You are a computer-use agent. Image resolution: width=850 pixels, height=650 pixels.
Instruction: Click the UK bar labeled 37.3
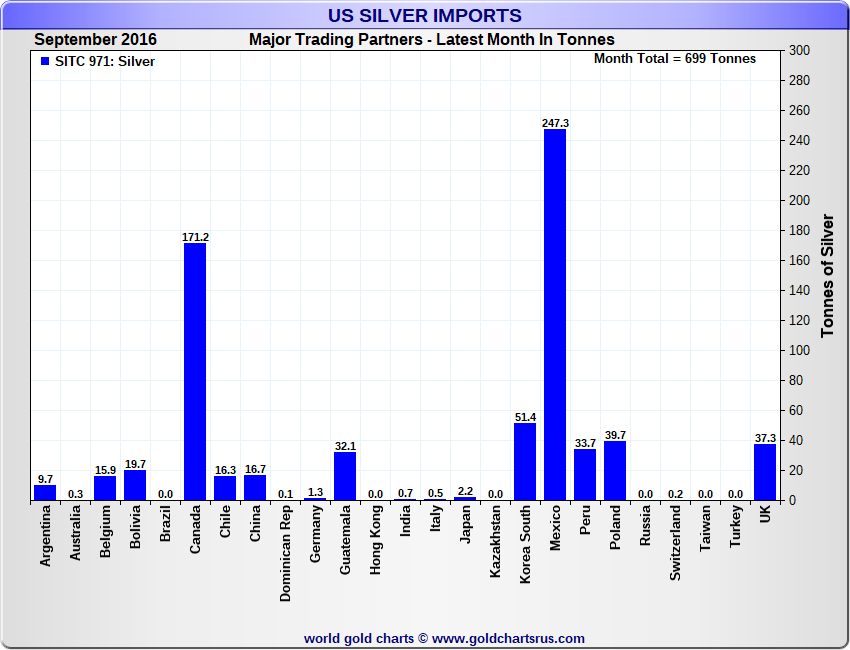[765, 472]
